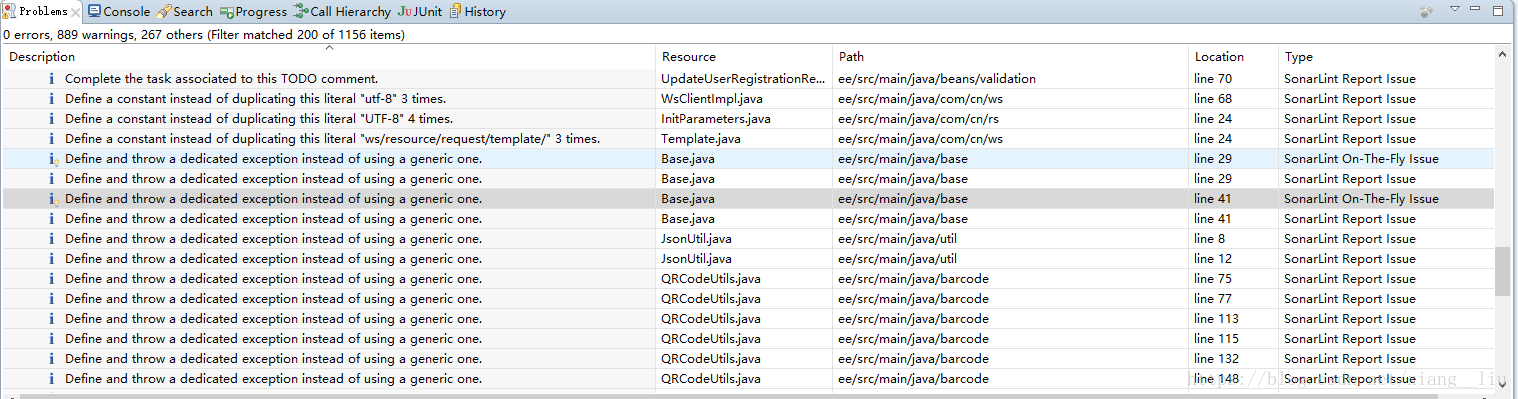
Task: Click the "line 12" location cell
Action: 1234,259
